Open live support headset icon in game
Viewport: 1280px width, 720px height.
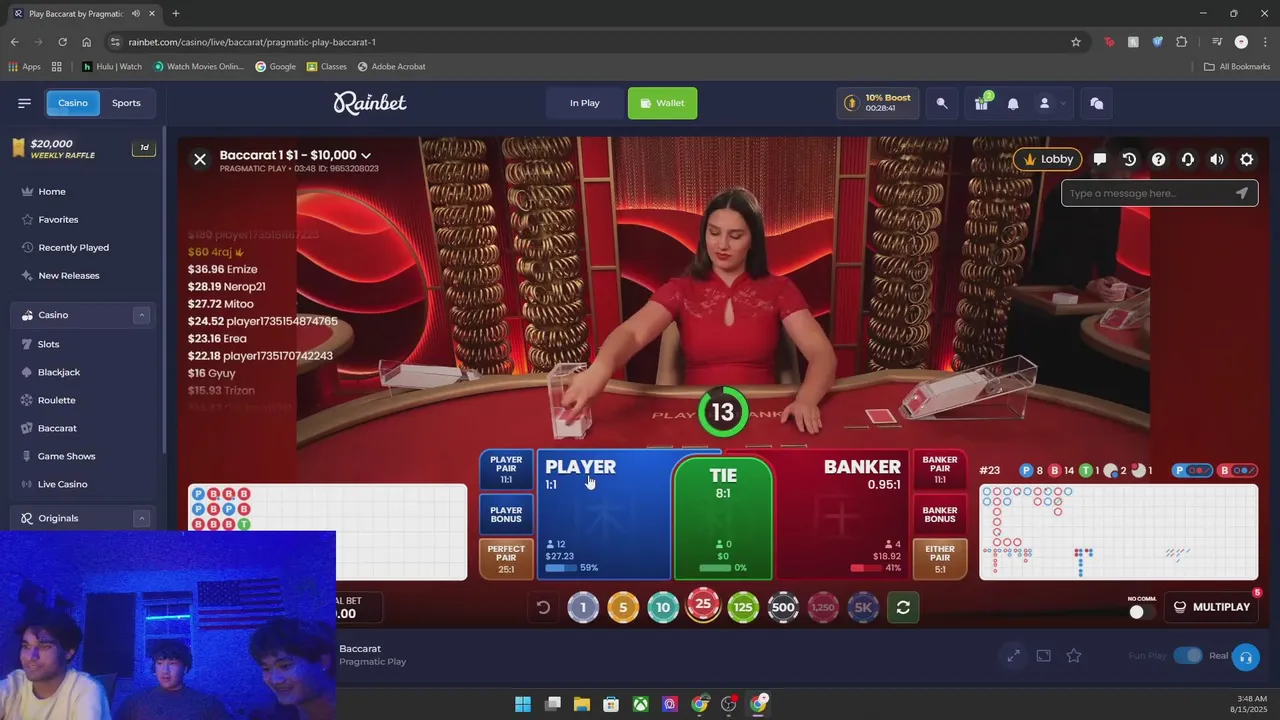pyautogui.click(x=1187, y=159)
